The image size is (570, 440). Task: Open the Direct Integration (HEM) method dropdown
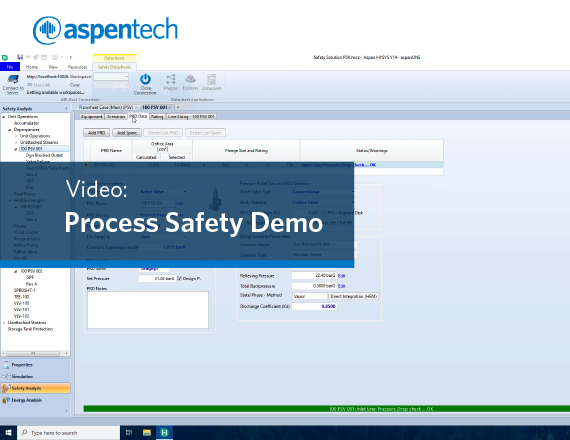point(353,296)
